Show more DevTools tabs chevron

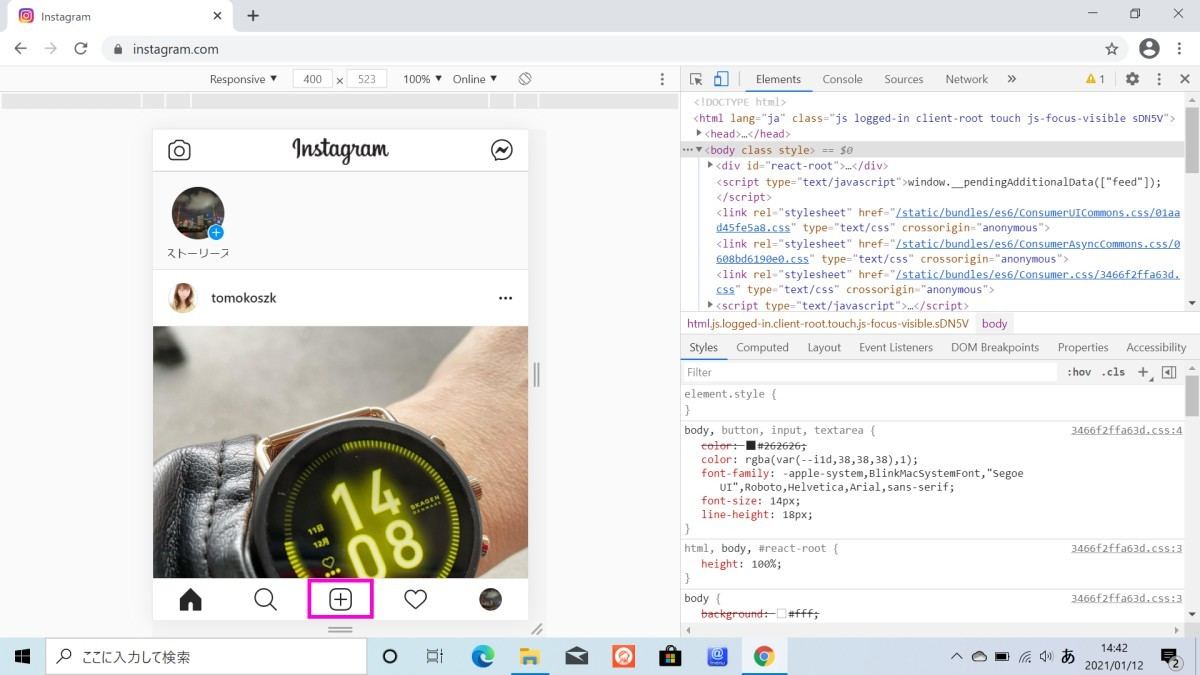pyautogui.click(x=1011, y=79)
